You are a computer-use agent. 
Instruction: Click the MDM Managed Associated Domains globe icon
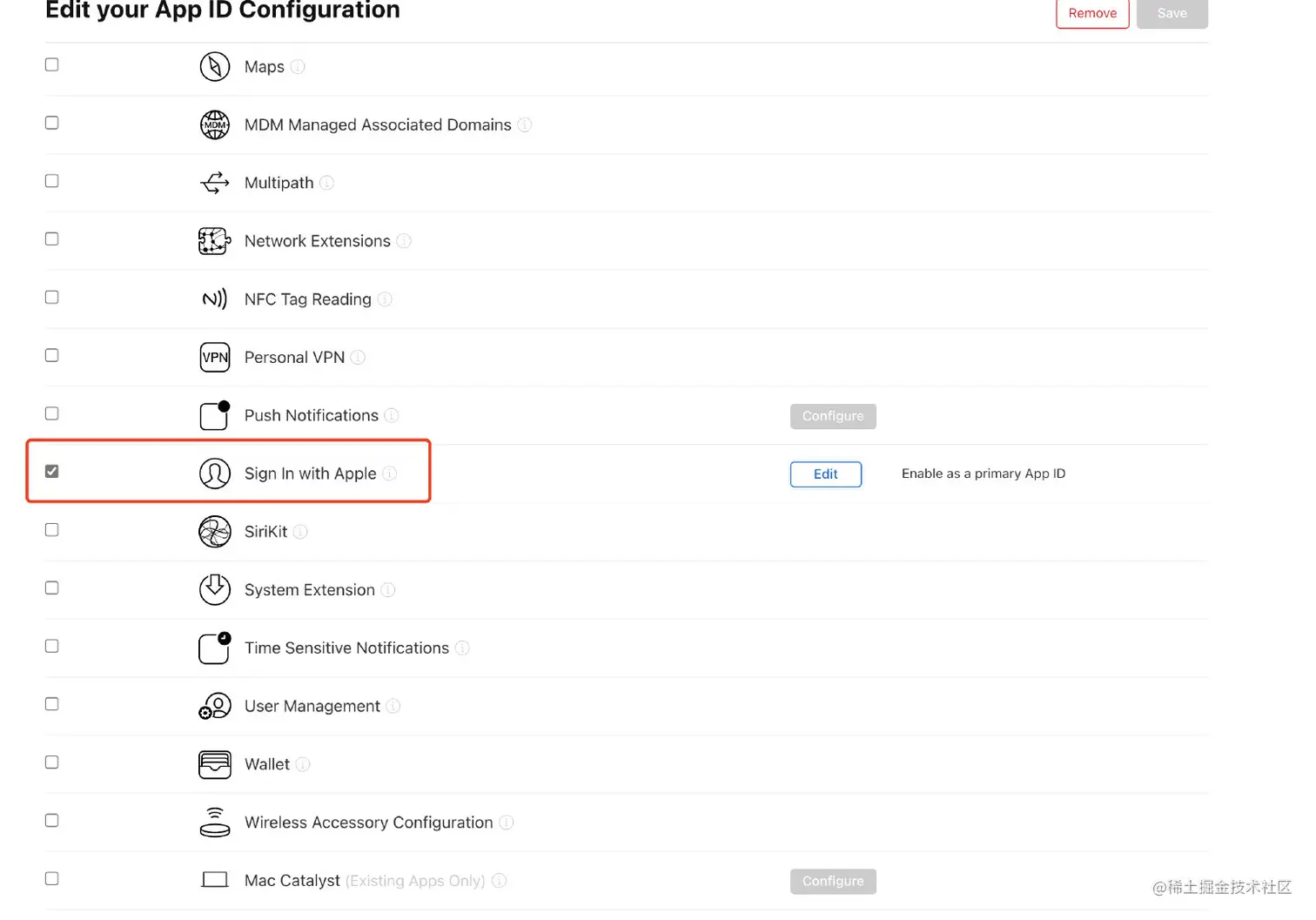[x=214, y=124]
